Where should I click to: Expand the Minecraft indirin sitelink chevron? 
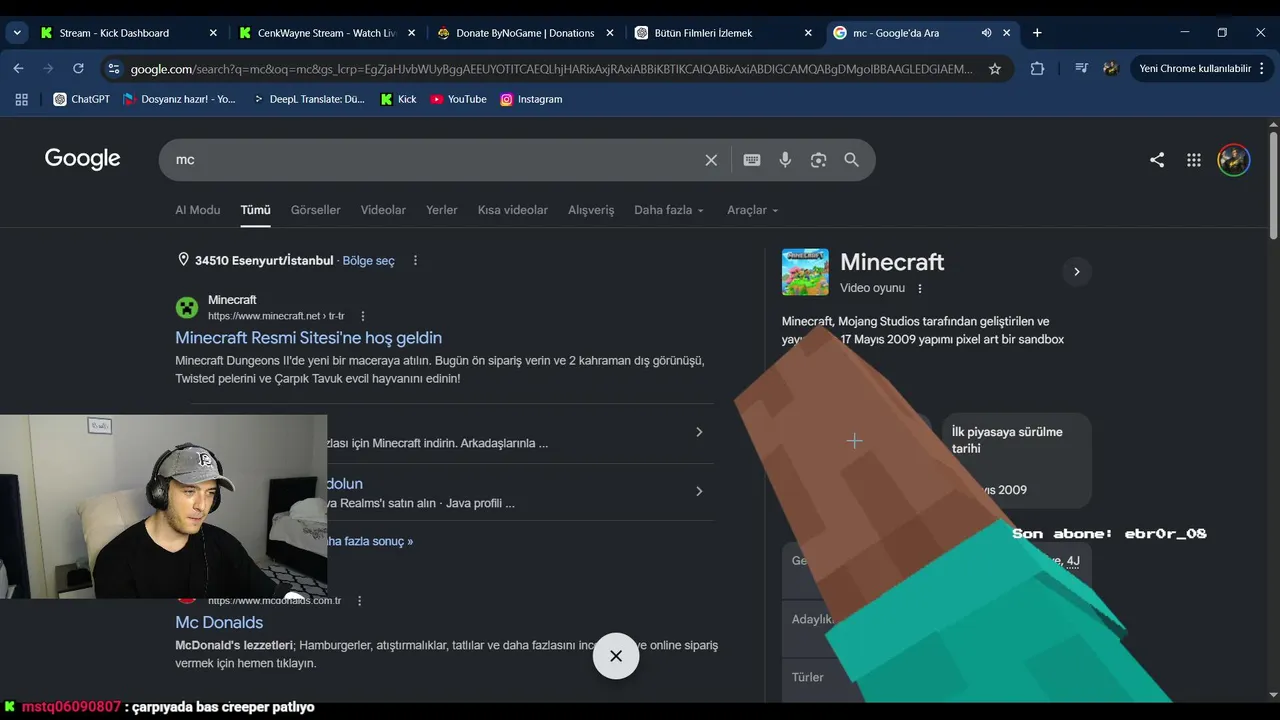point(699,432)
